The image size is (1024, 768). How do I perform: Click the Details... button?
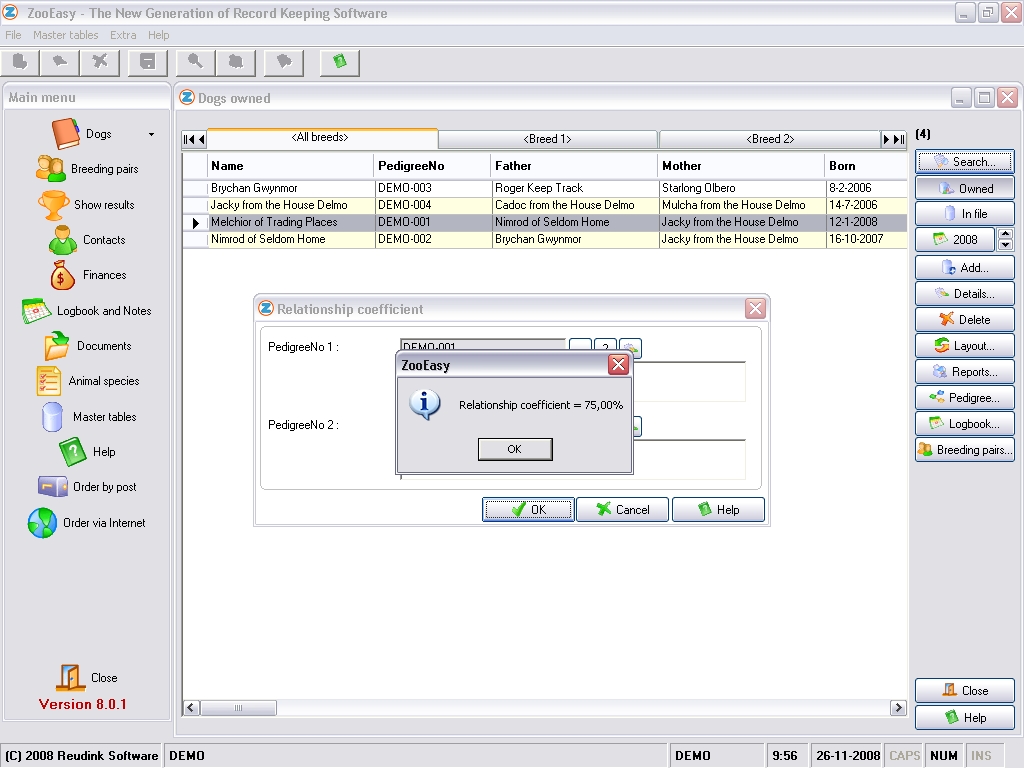point(965,294)
